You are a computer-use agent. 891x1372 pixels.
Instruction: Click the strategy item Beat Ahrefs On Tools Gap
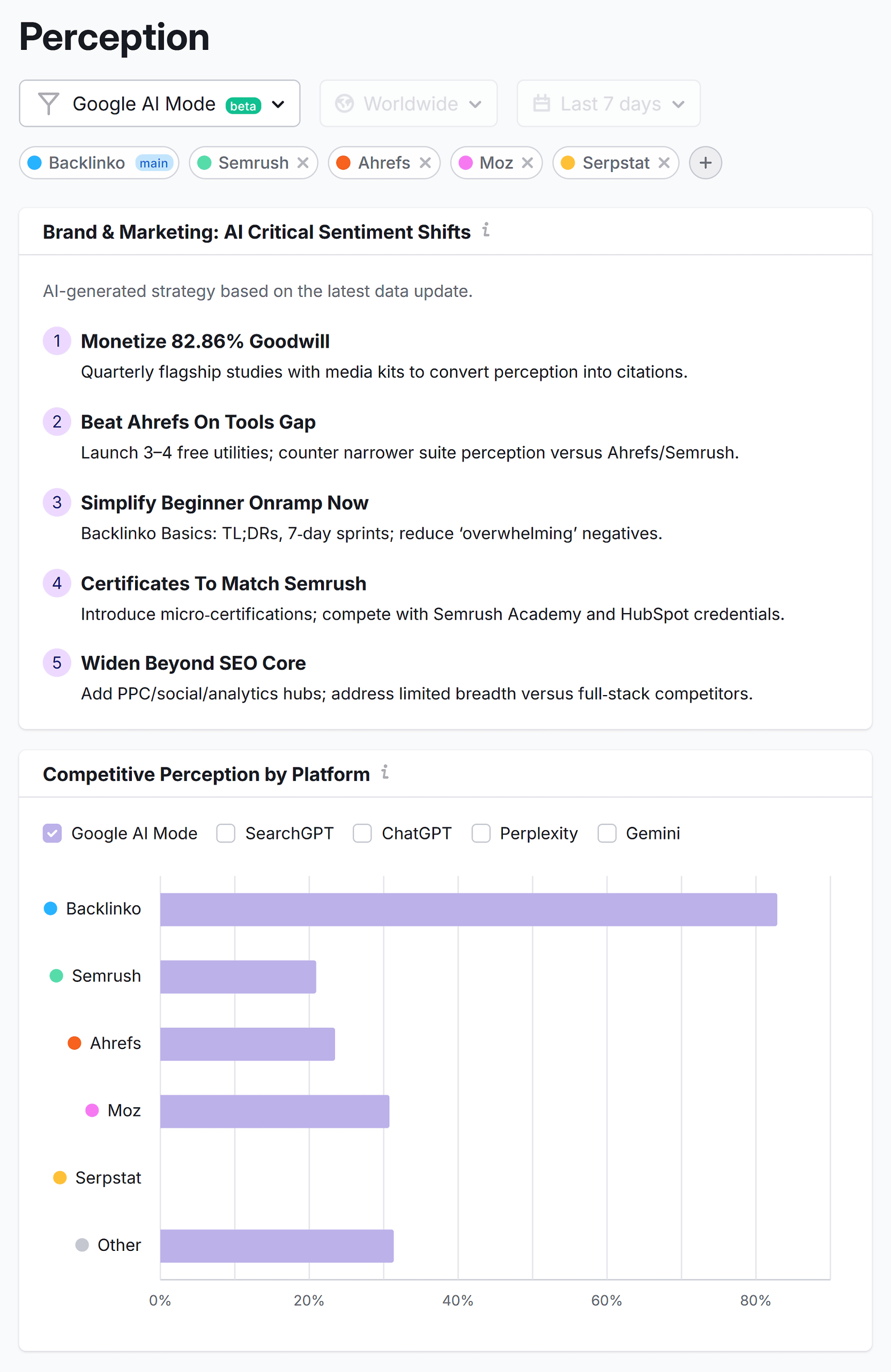198,421
